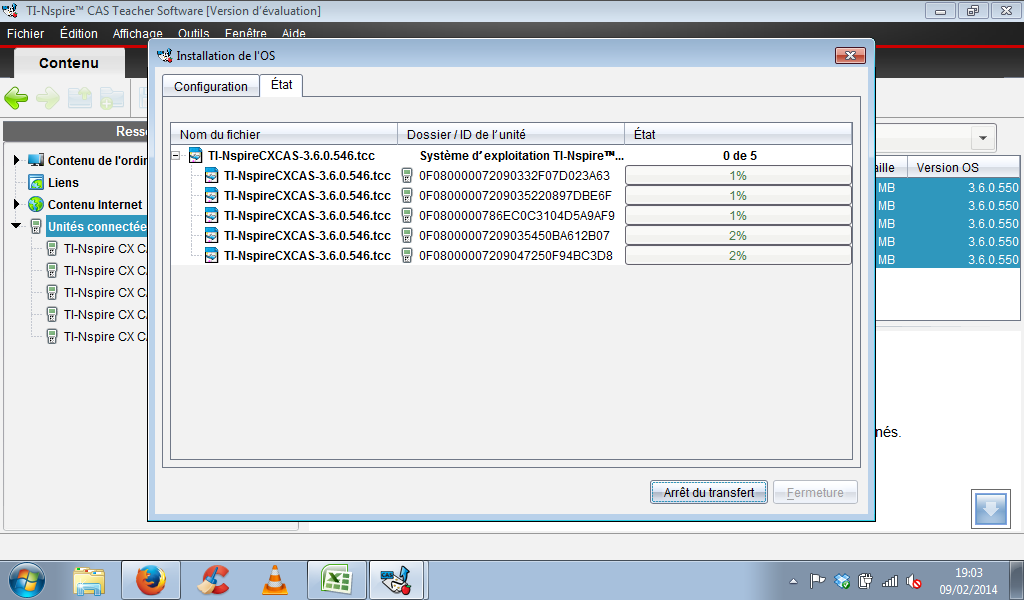Show hidden system tray icons
The image size is (1024, 600).
pos(793,580)
